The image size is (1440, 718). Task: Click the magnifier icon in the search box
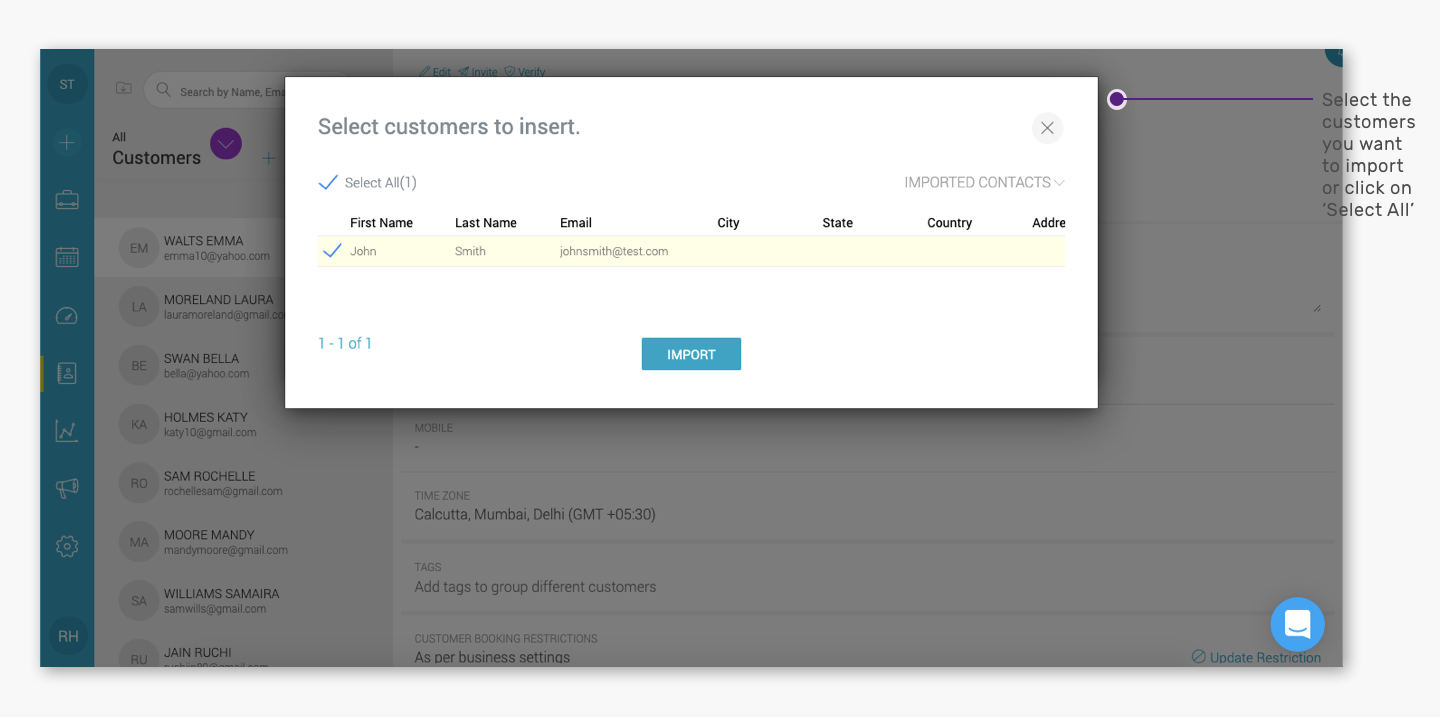[163, 91]
